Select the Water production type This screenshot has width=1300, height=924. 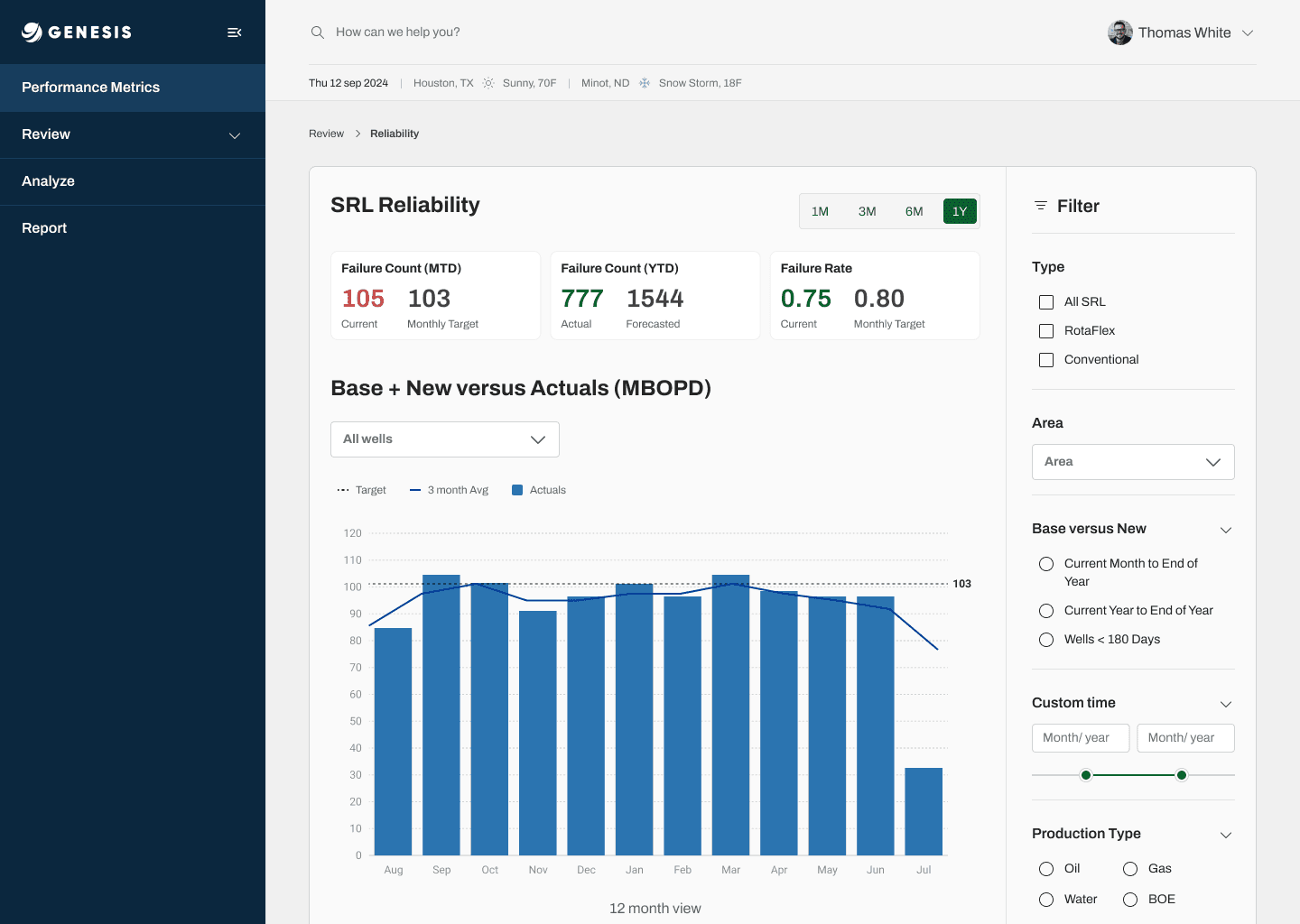click(x=1046, y=900)
